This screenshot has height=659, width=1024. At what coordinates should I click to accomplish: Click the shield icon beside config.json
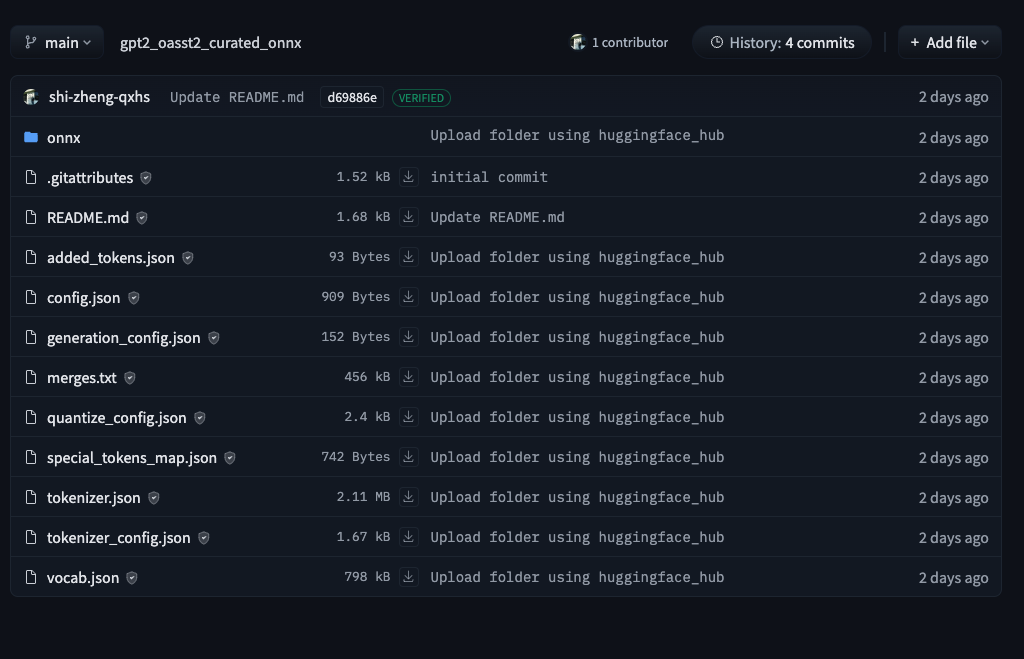click(x=134, y=298)
